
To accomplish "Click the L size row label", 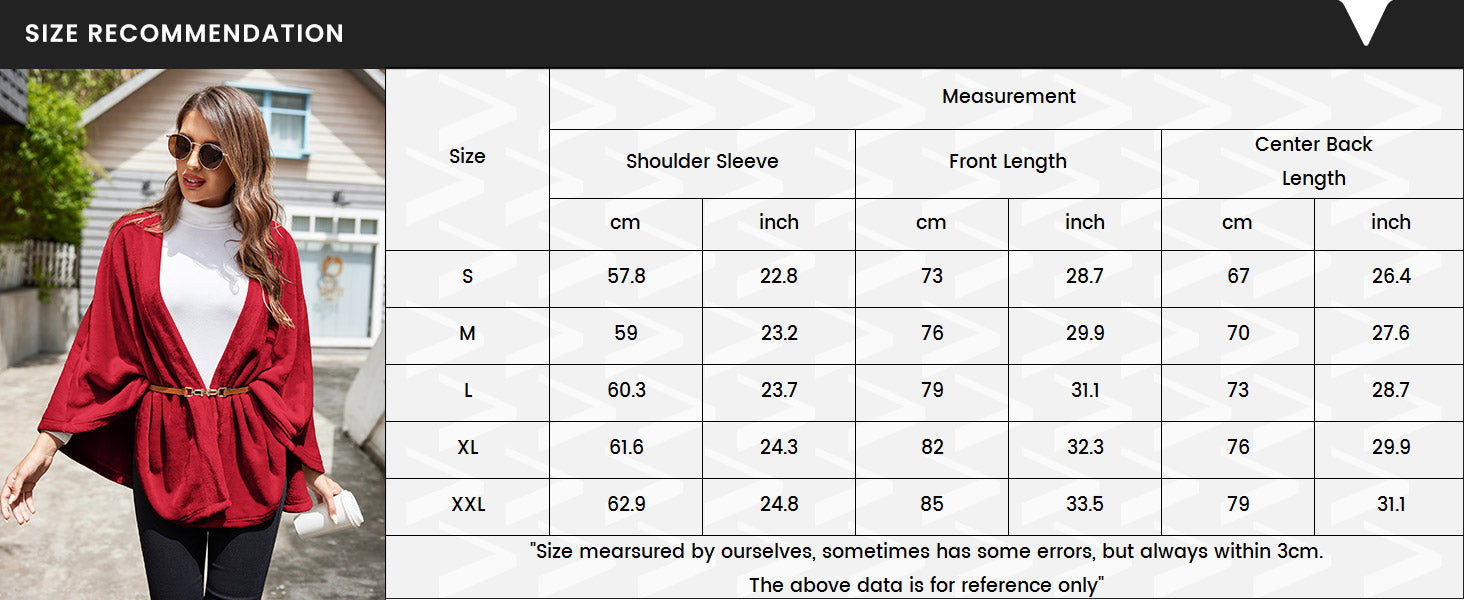I will pyautogui.click(x=467, y=391).
